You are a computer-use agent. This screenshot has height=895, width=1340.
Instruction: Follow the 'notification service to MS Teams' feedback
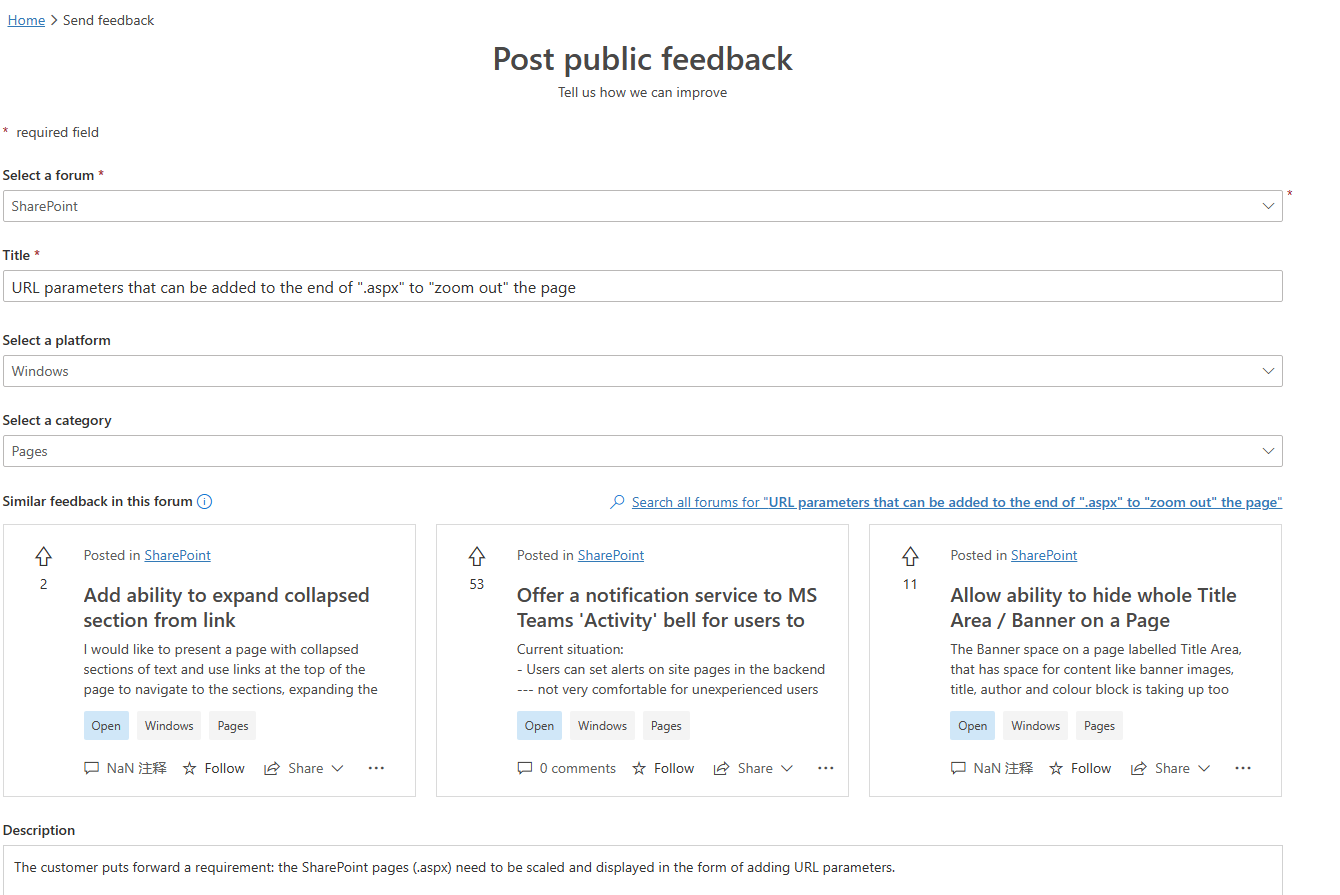pos(663,768)
